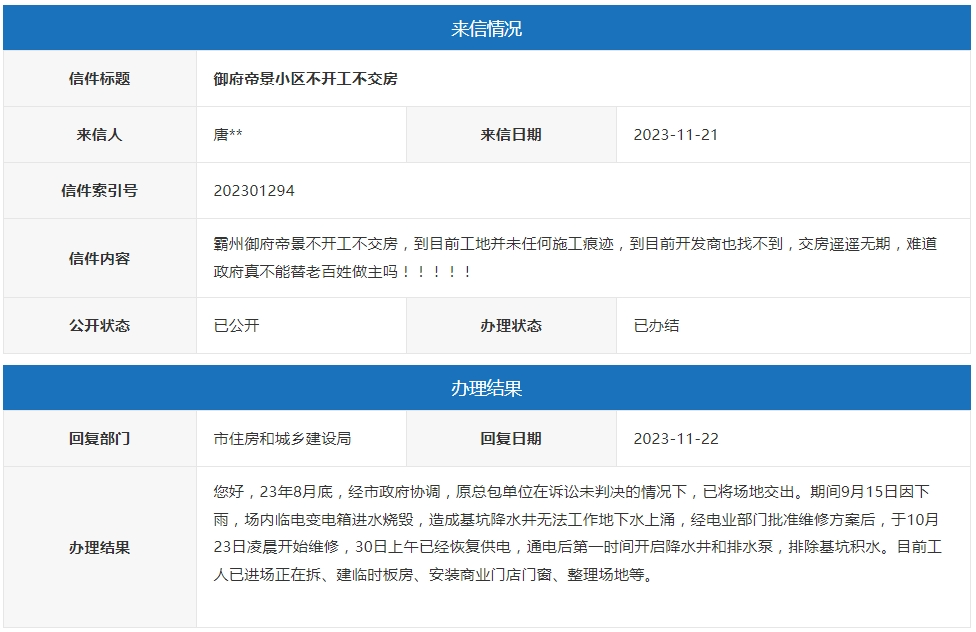Click the 回复部门 label cell
The image size is (976, 632).
(x=100, y=438)
